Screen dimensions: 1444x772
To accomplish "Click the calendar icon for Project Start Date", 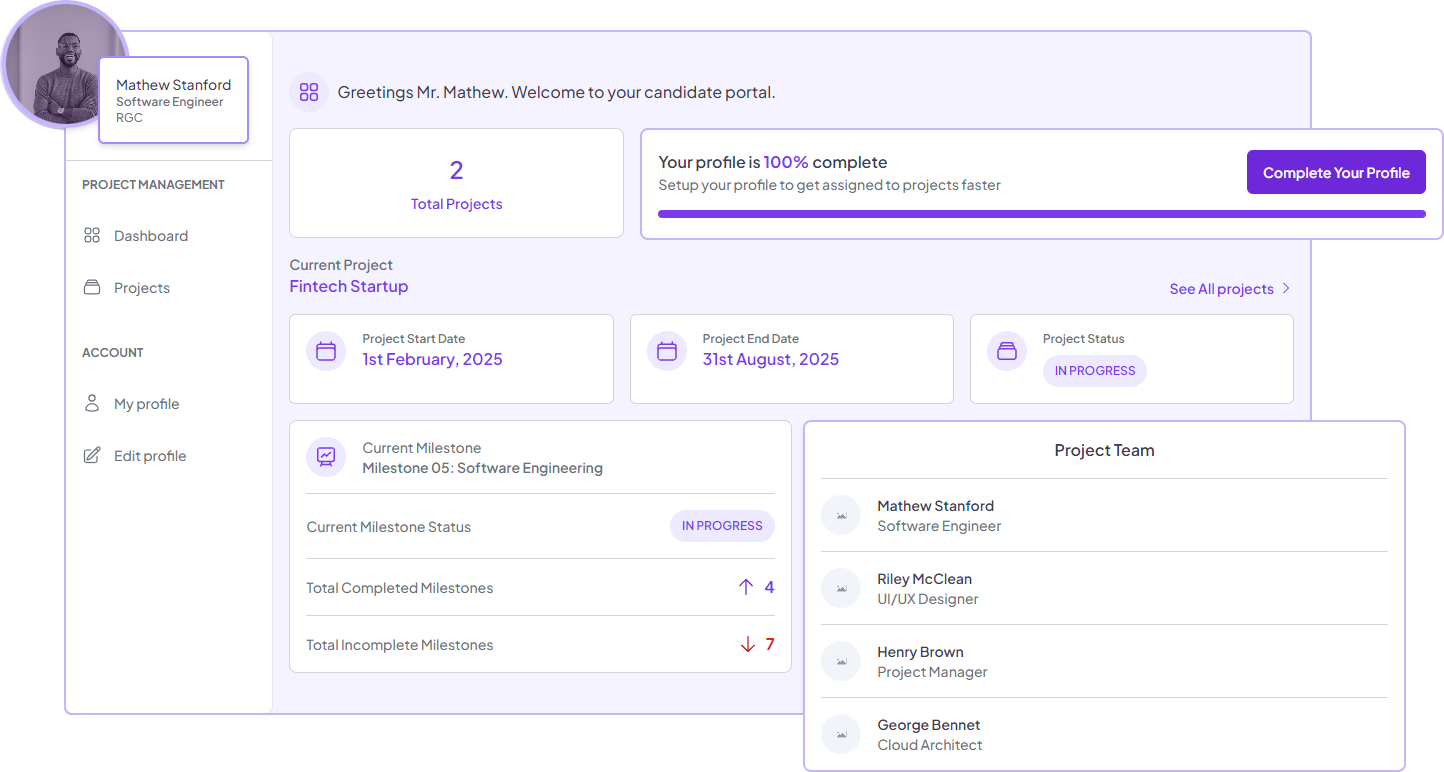I will [x=326, y=351].
